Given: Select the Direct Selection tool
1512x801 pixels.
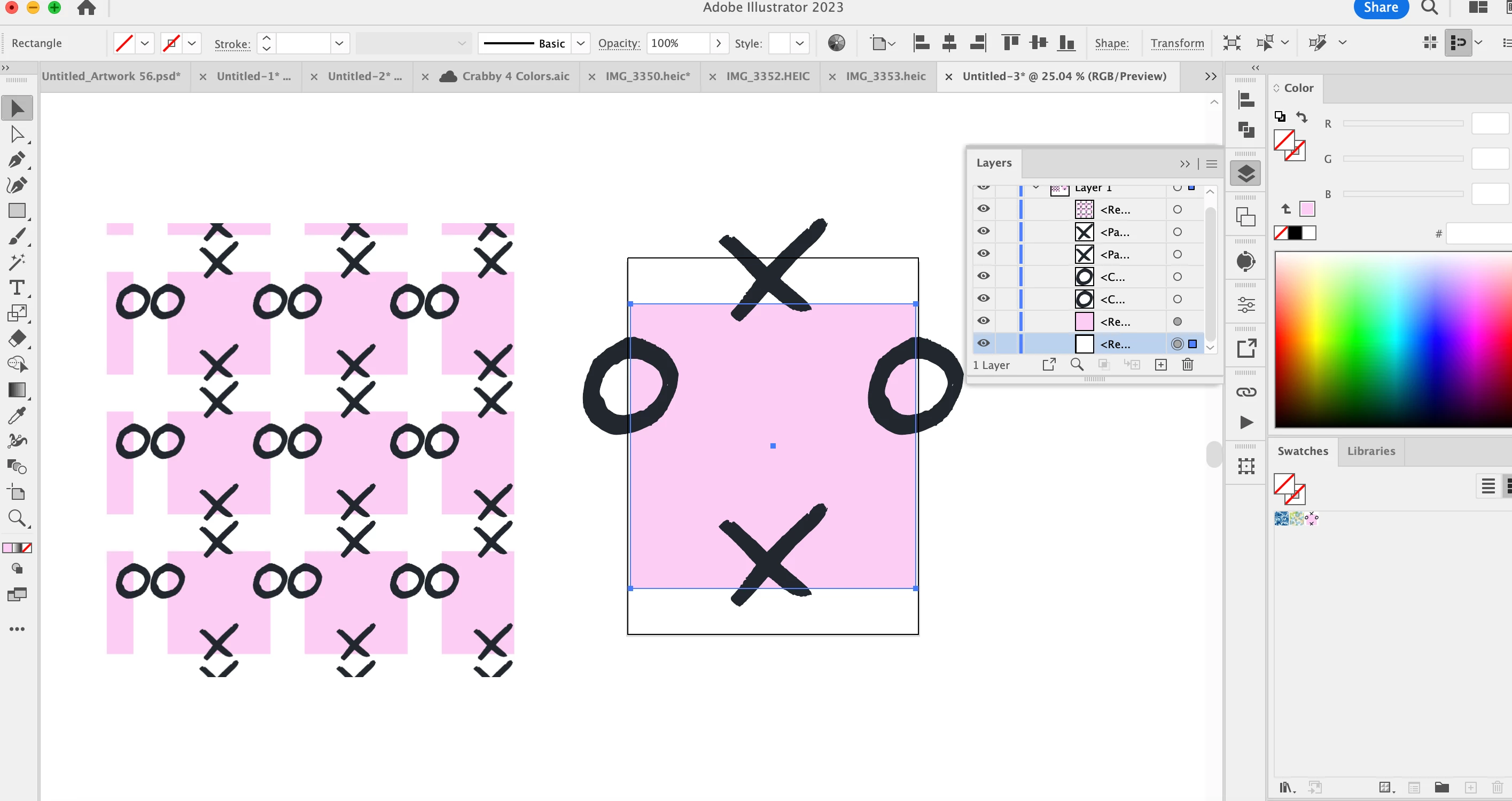Looking at the screenshot, I should coord(17,135).
